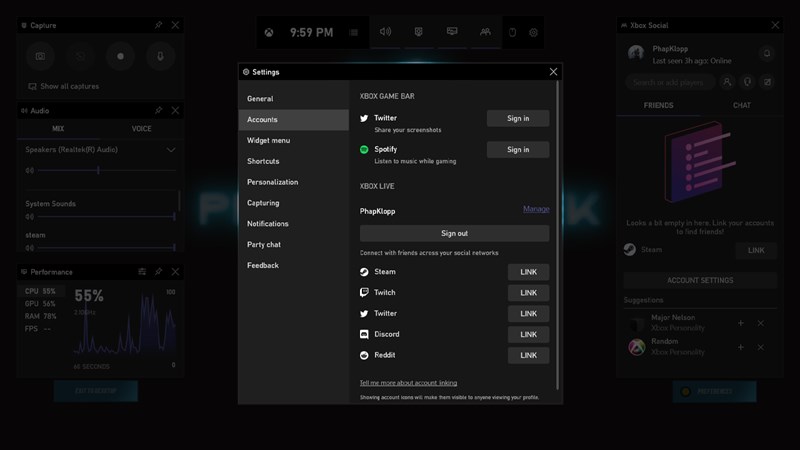Toggle the Audio widget speaker icon
This screenshot has height=450, width=800.
(385, 32)
